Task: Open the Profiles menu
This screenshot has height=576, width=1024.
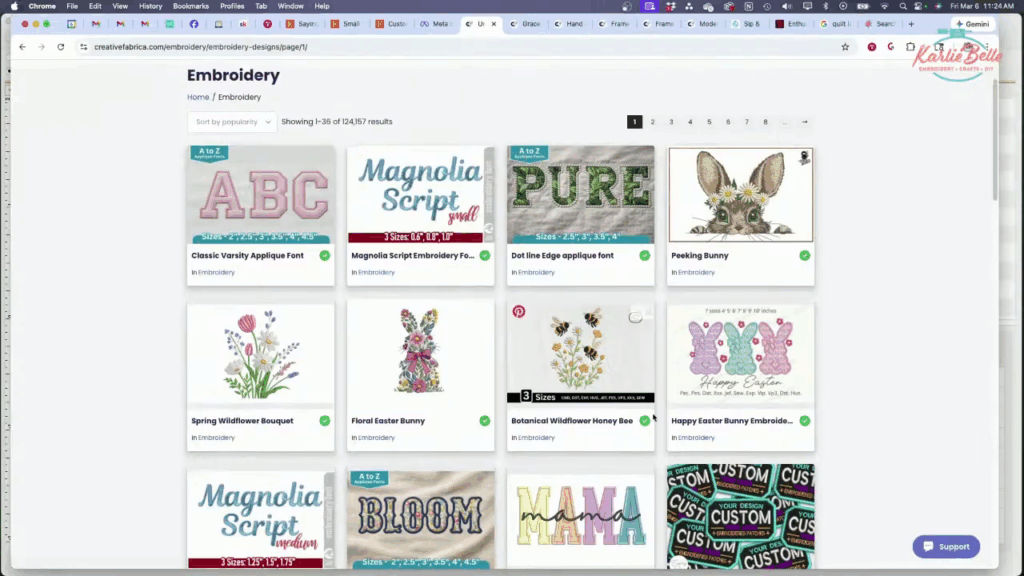Action: point(232,6)
